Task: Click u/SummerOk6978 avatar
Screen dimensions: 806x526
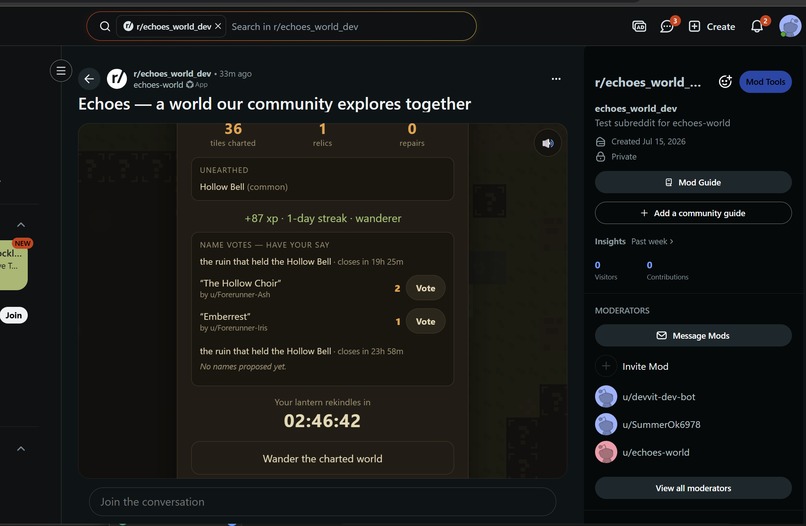Action: point(606,424)
